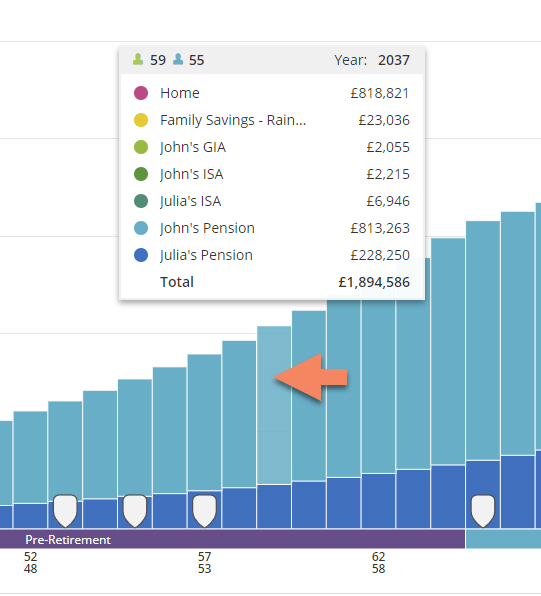The height and width of the screenshot is (596, 541).
Task: Click the second shield marker from the left
Action: (x=135, y=511)
